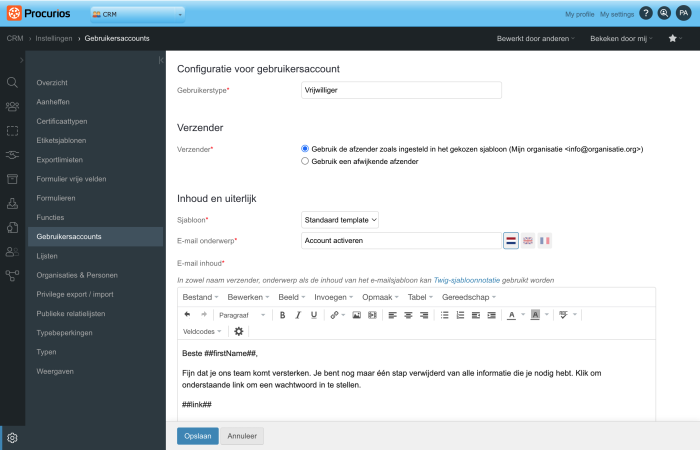Click the sidebar search icon

tap(12, 82)
